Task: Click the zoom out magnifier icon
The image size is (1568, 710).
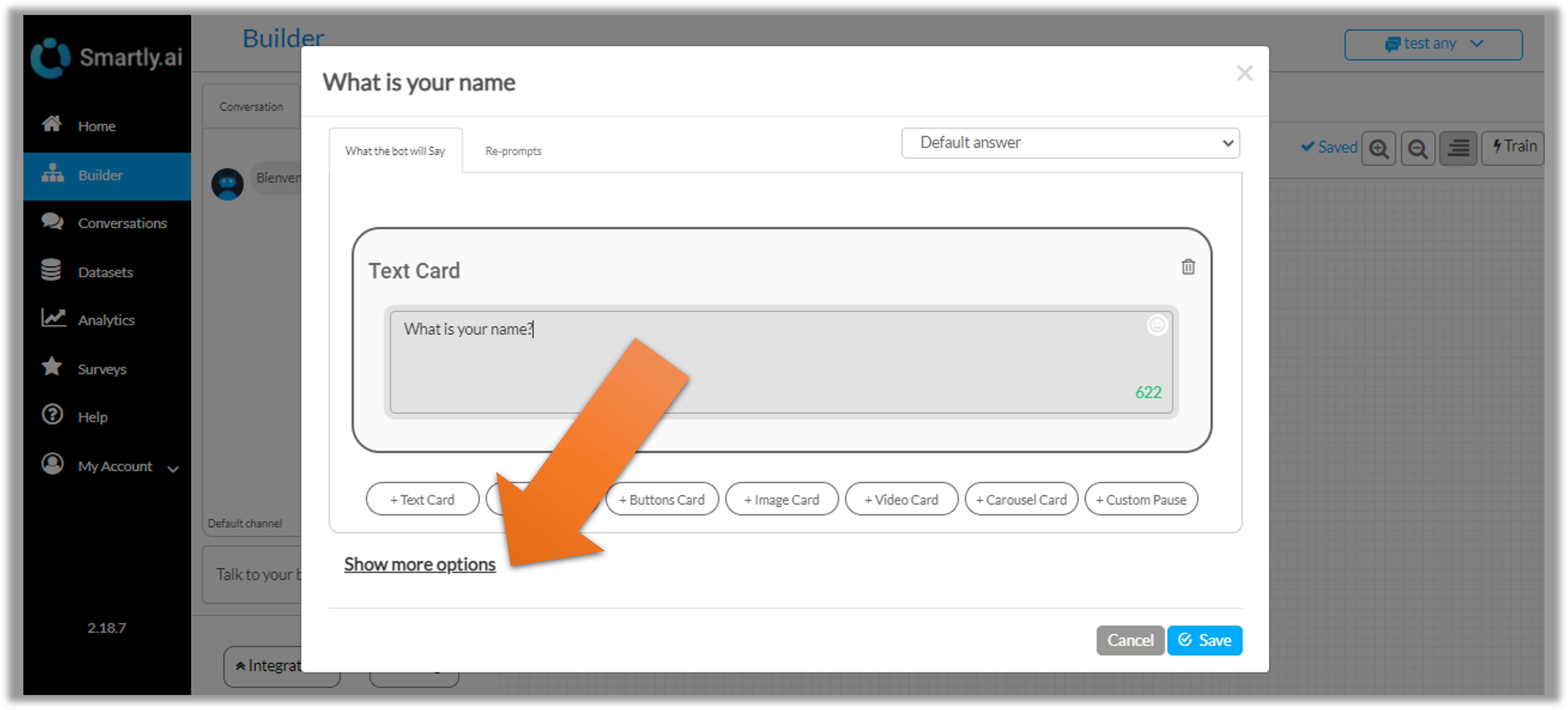Action: click(1418, 148)
